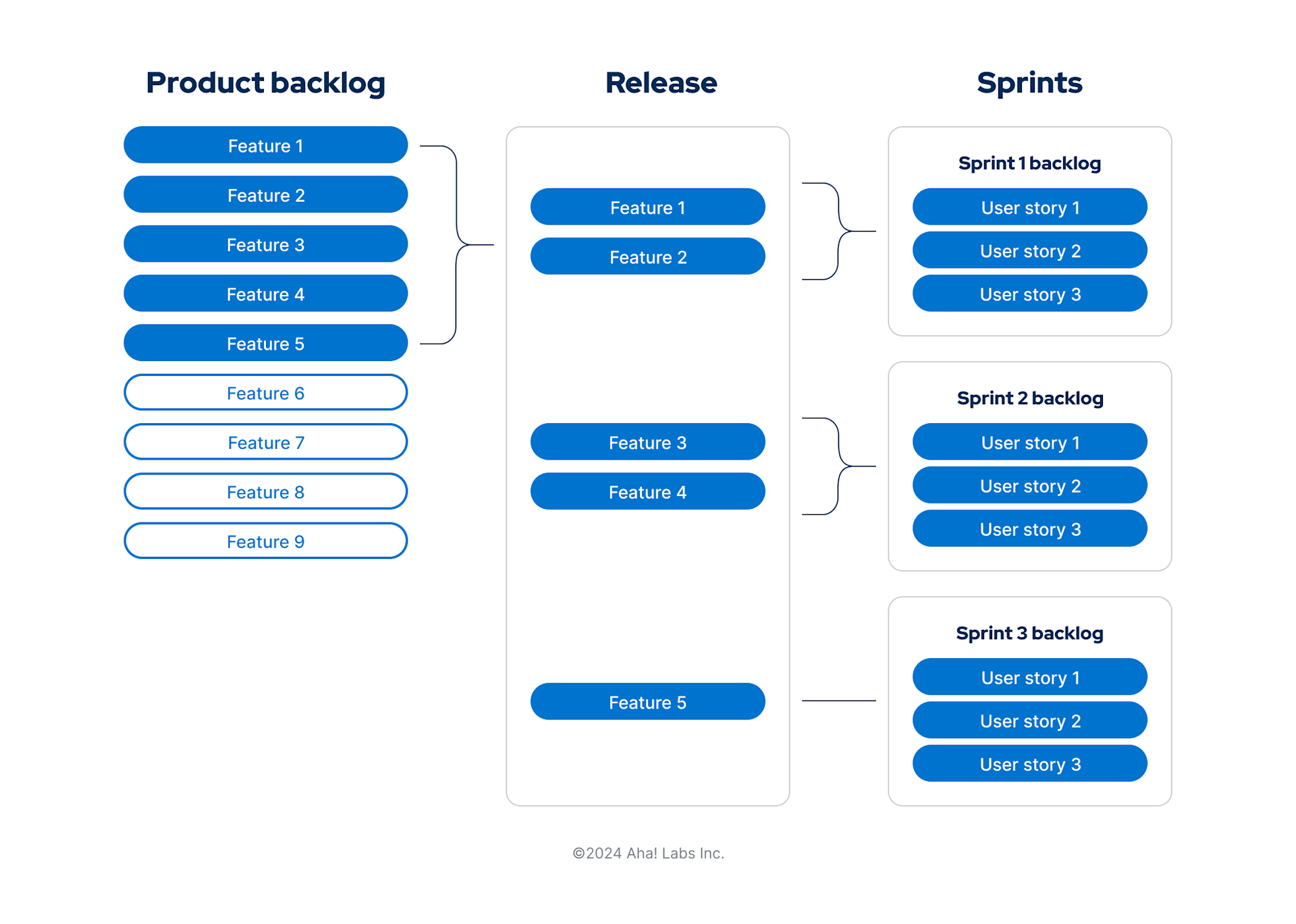Click Feature 8 in the backlog column

pos(265,491)
